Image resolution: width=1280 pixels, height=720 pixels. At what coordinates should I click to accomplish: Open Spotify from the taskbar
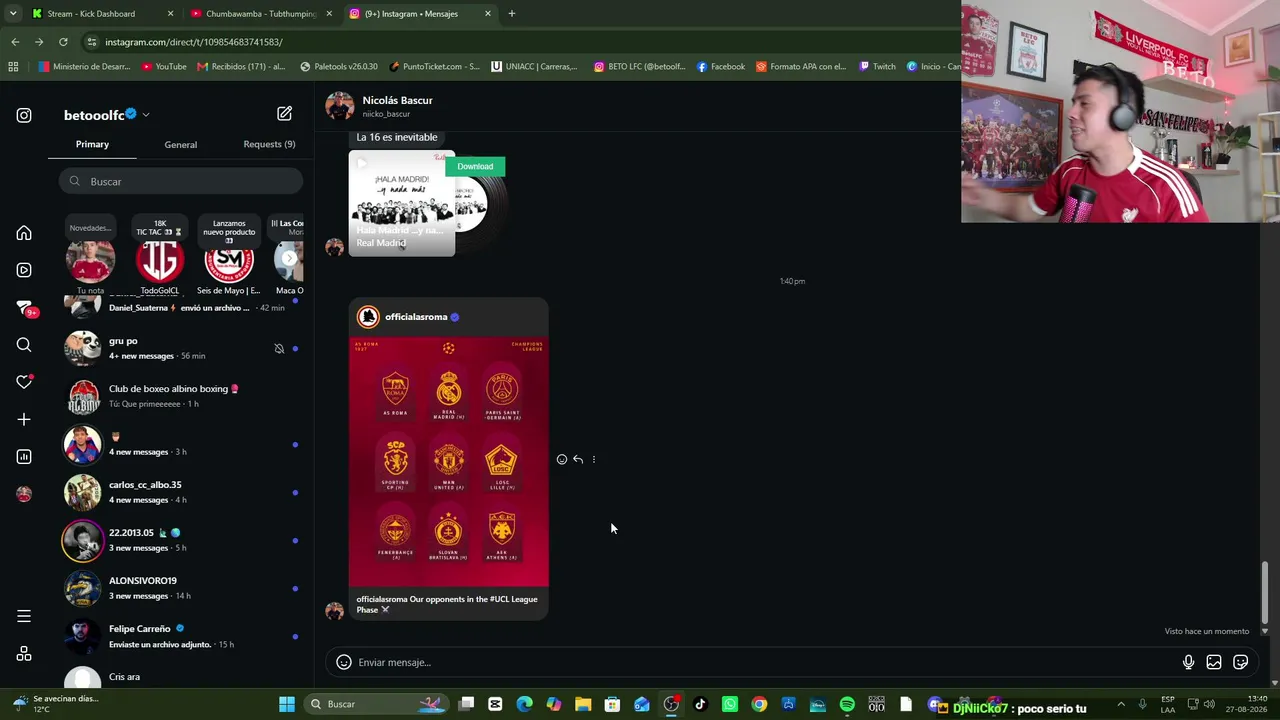pyautogui.click(x=847, y=704)
